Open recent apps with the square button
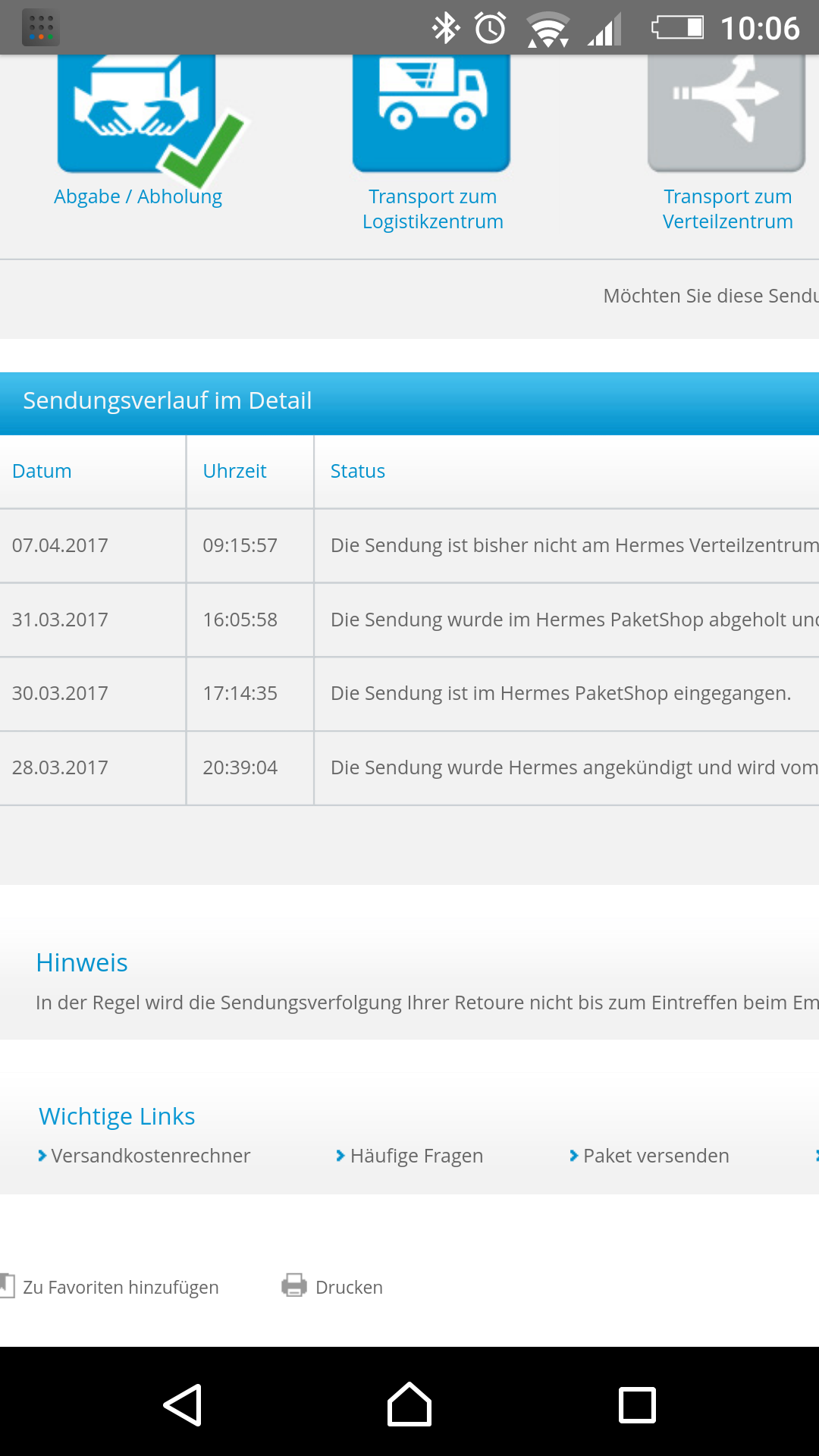819x1456 pixels. pyautogui.click(x=637, y=1404)
